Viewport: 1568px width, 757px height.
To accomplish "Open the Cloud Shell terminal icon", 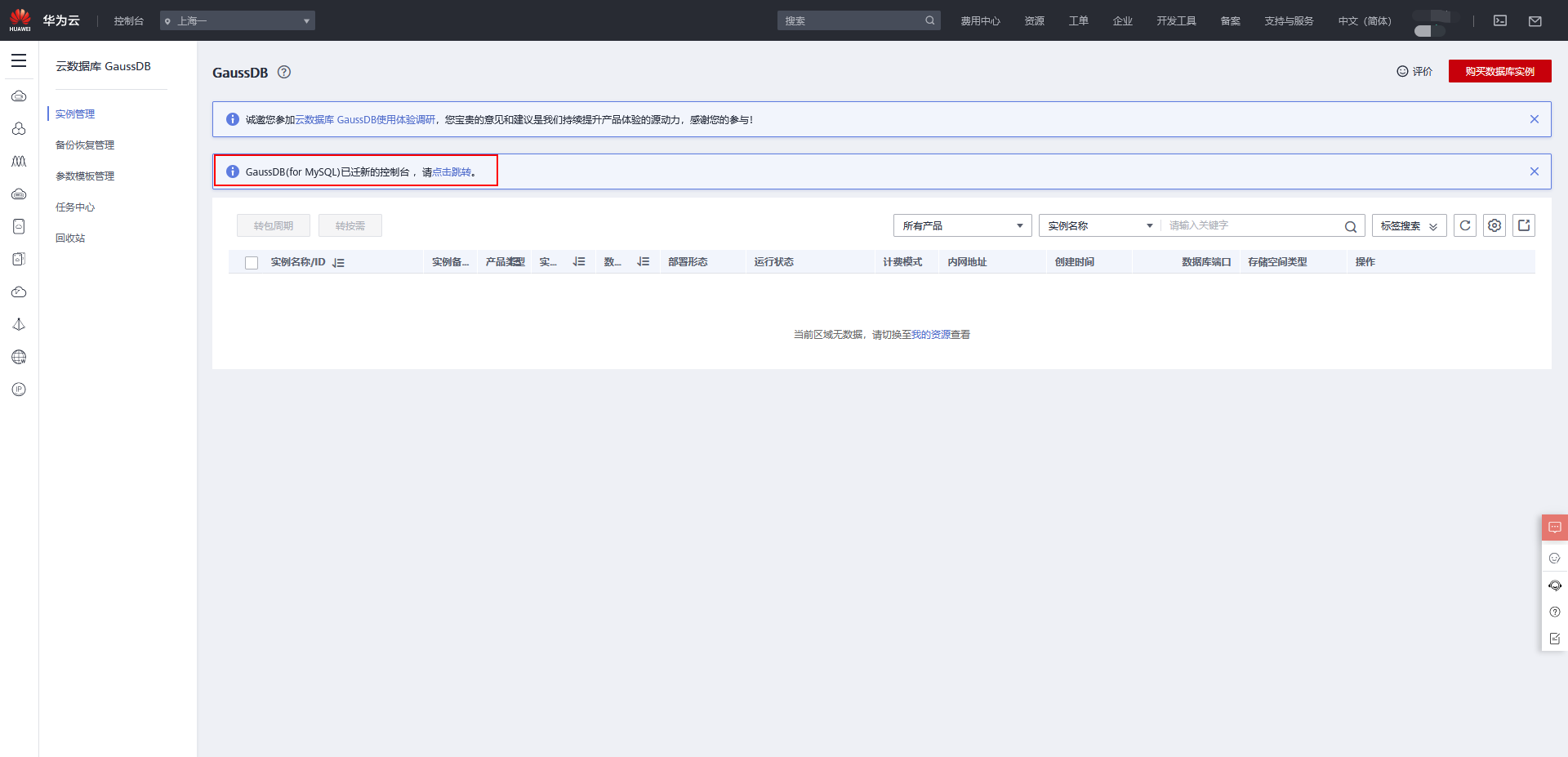I will click(1500, 20).
